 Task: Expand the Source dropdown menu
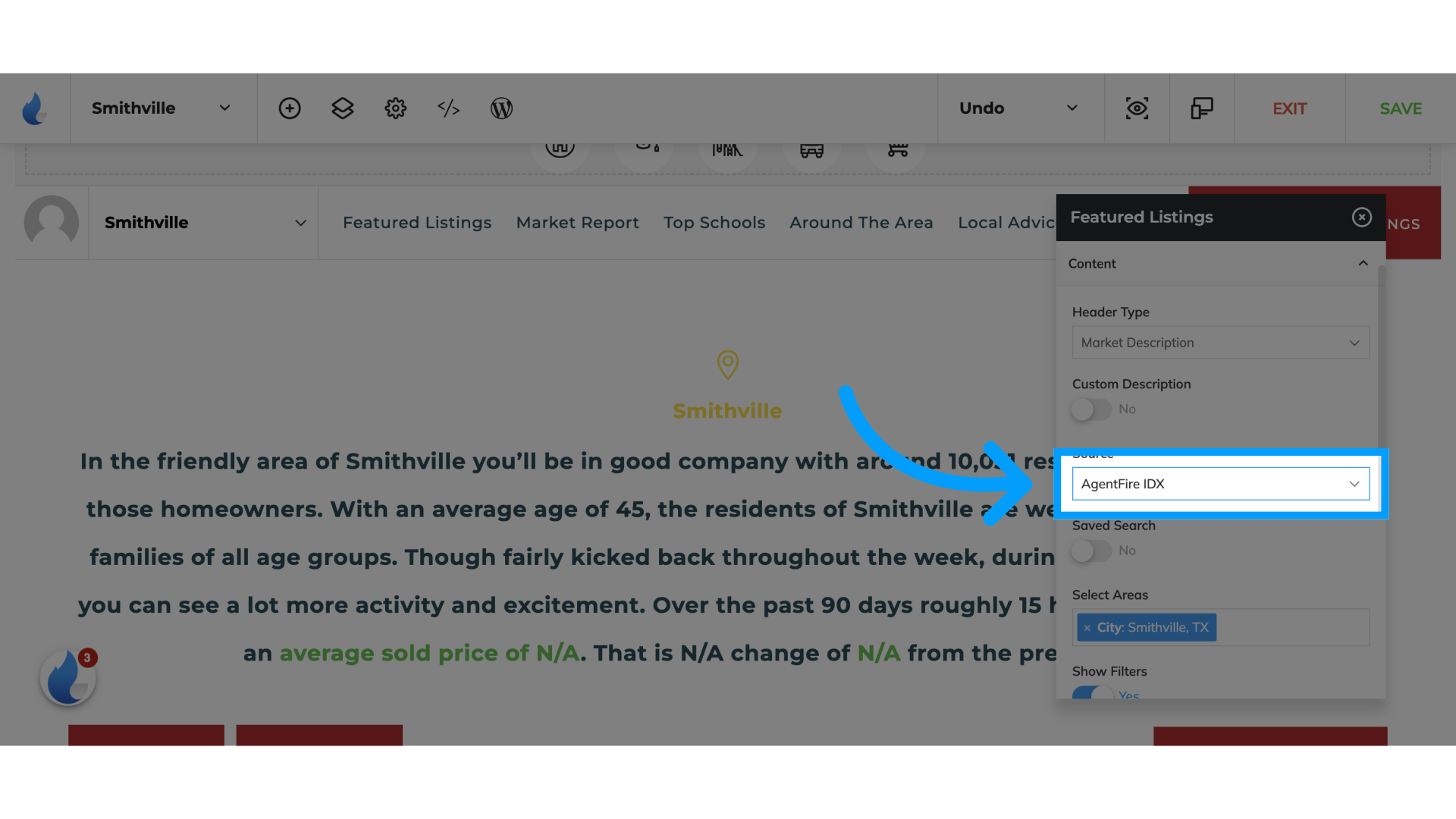[x=1220, y=484]
